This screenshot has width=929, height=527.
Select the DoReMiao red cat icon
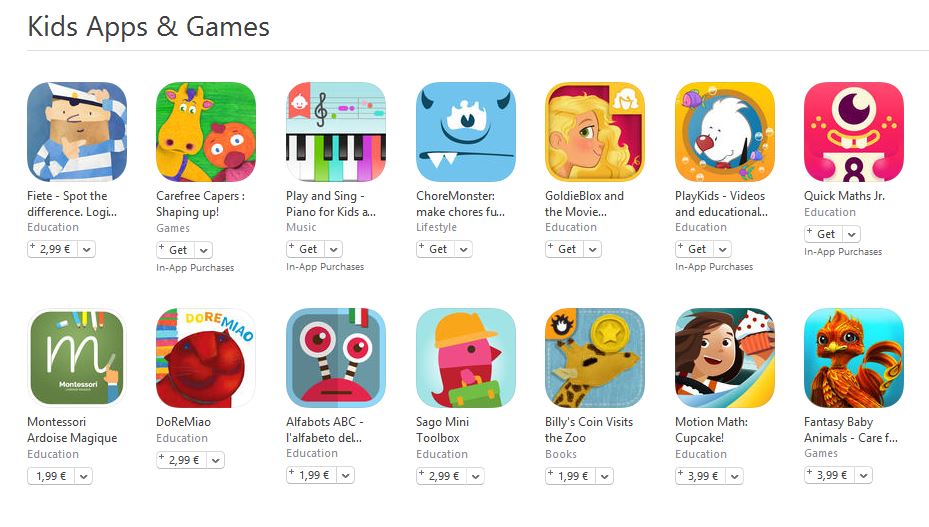pyautogui.click(x=206, y=357)
